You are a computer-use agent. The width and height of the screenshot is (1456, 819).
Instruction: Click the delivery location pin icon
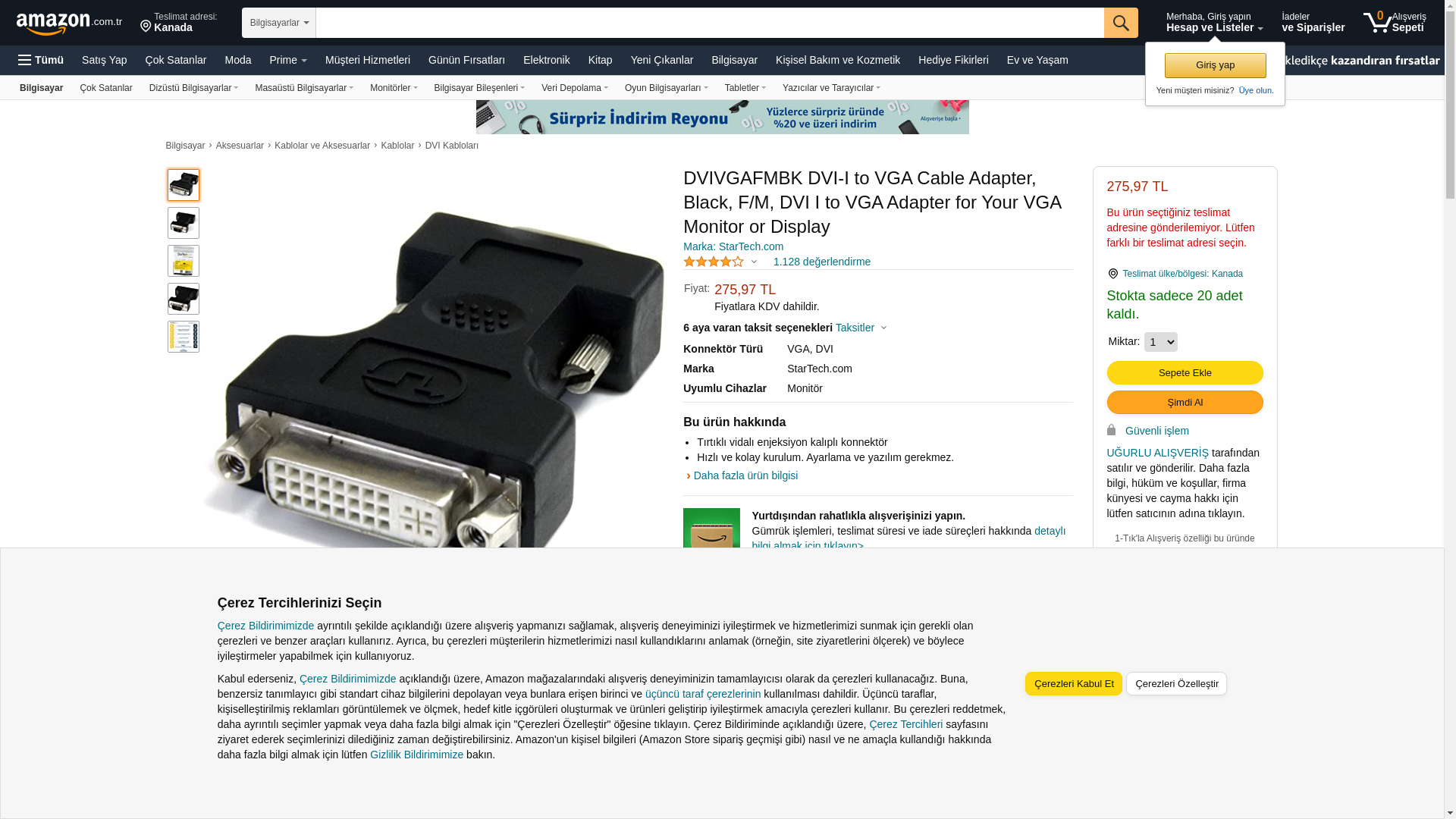pyautogui.click(x=146, y=27)
